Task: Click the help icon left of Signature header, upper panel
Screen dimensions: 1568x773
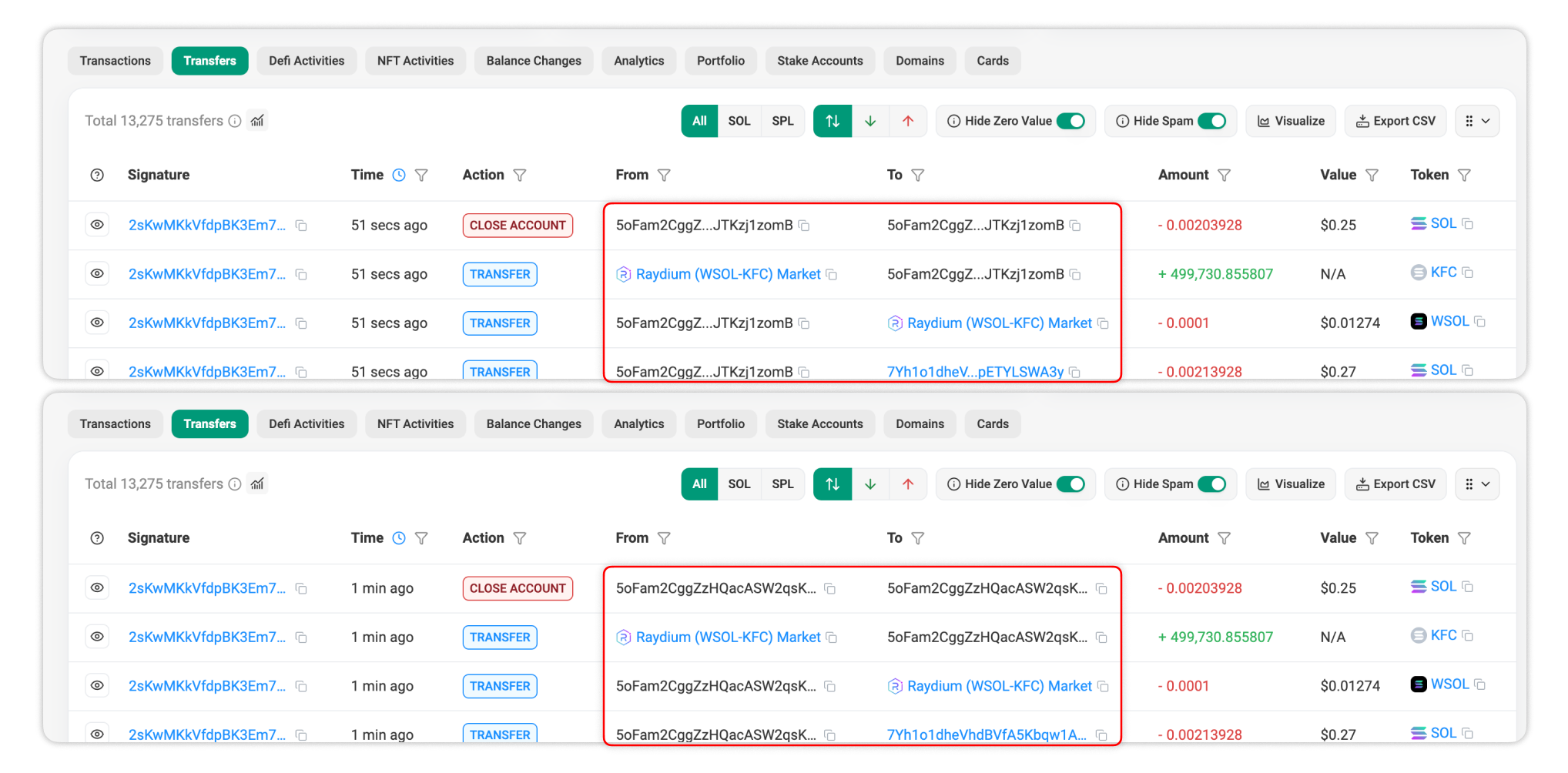Action: pyautogui.click(x=97, y=176)
